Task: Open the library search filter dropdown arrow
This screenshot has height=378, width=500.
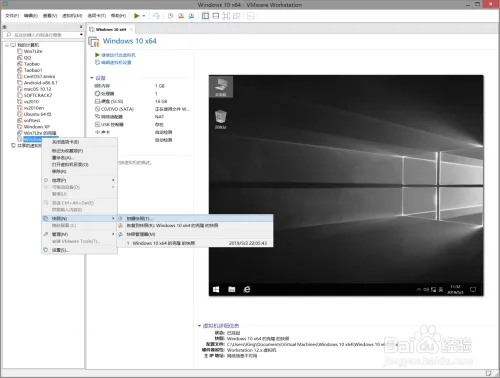Action: pos(81,35)
